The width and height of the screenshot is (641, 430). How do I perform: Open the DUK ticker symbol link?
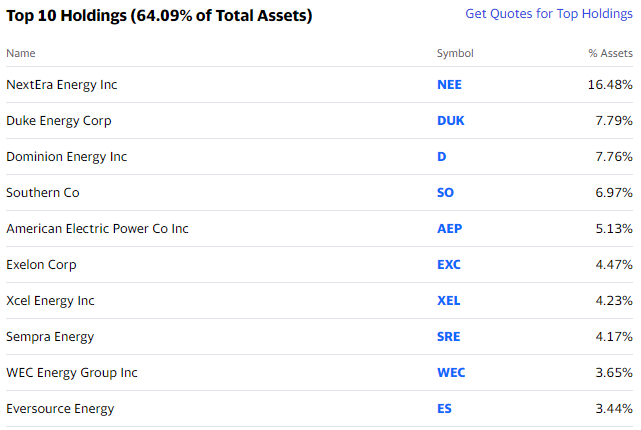[450, 121]
